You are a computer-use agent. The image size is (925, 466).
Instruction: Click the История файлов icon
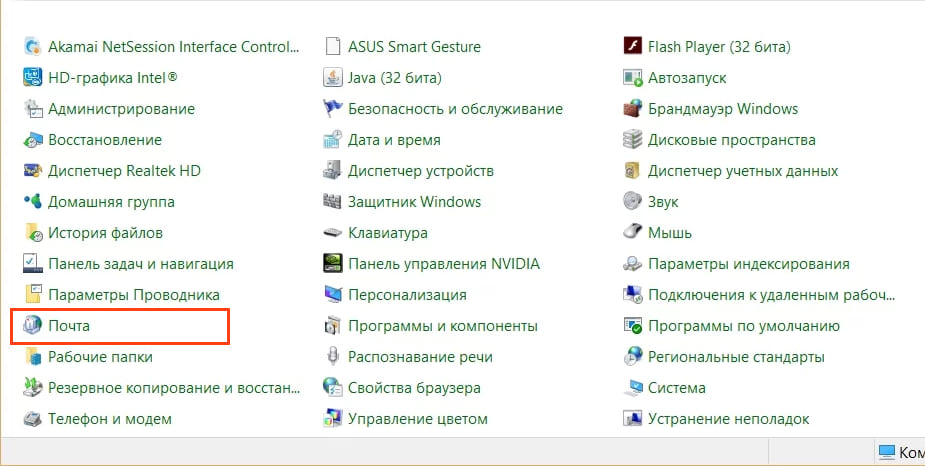(32, 232)
